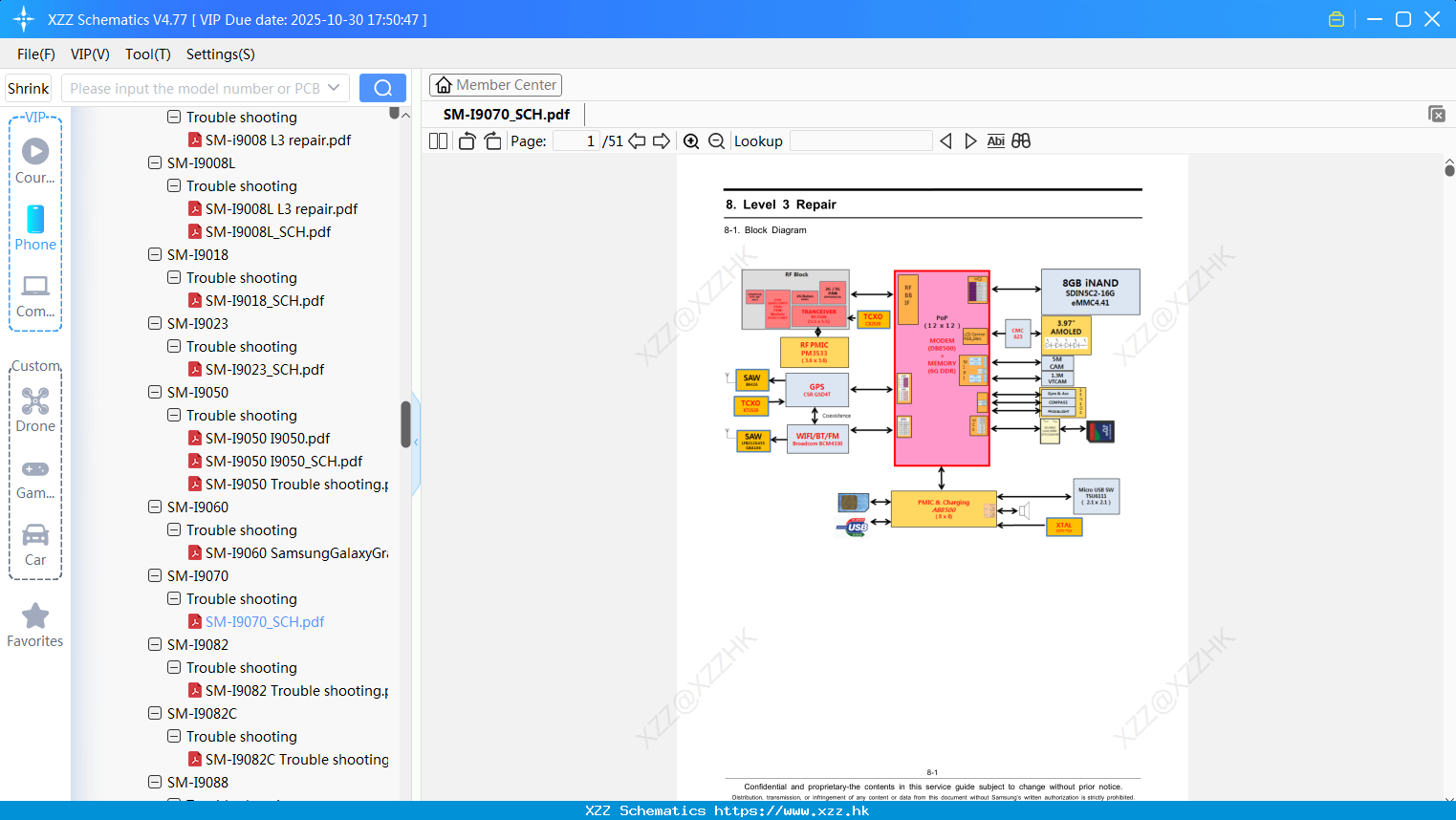This screenshot has width=1456, height=820.
Task: Collapse the SM-I9082 node
Action: (x=155, y=644)
